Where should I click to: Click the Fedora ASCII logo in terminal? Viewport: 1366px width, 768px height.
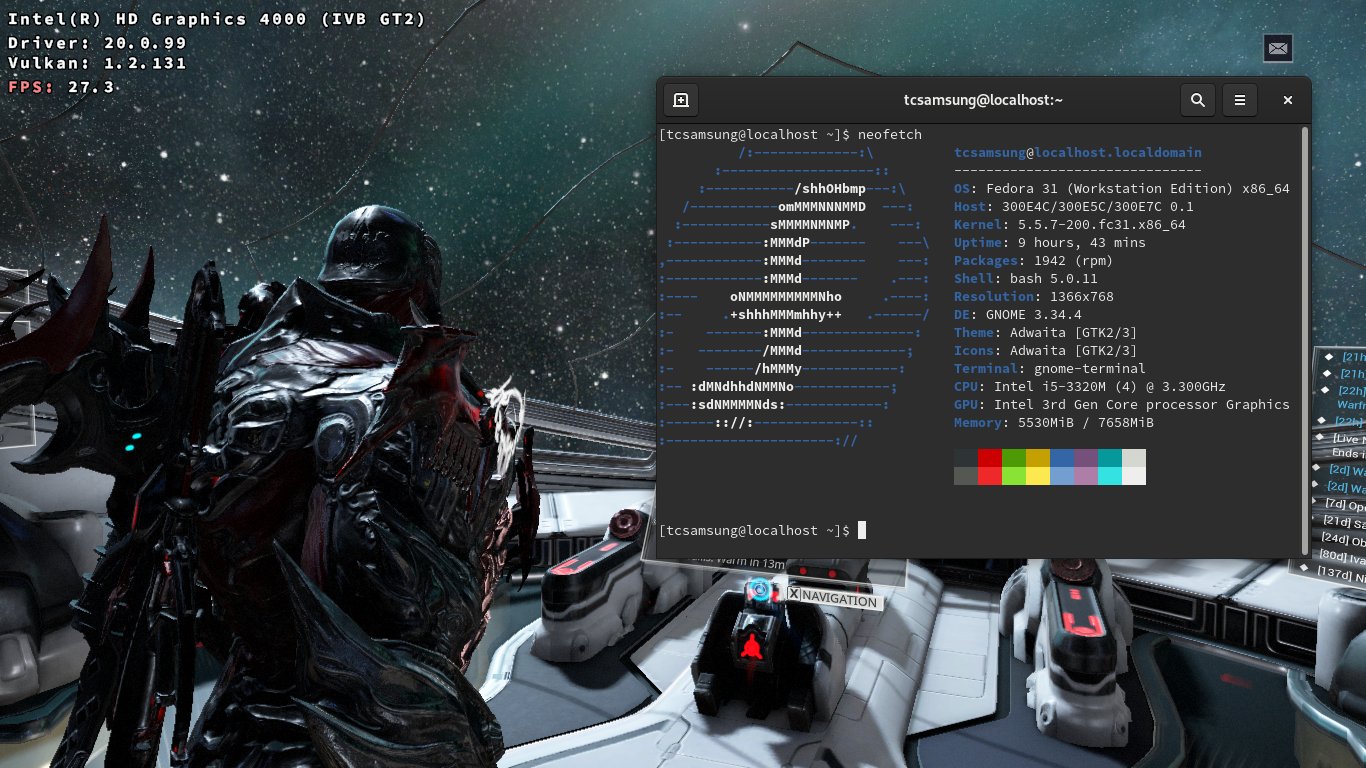[x=795, y=297]
